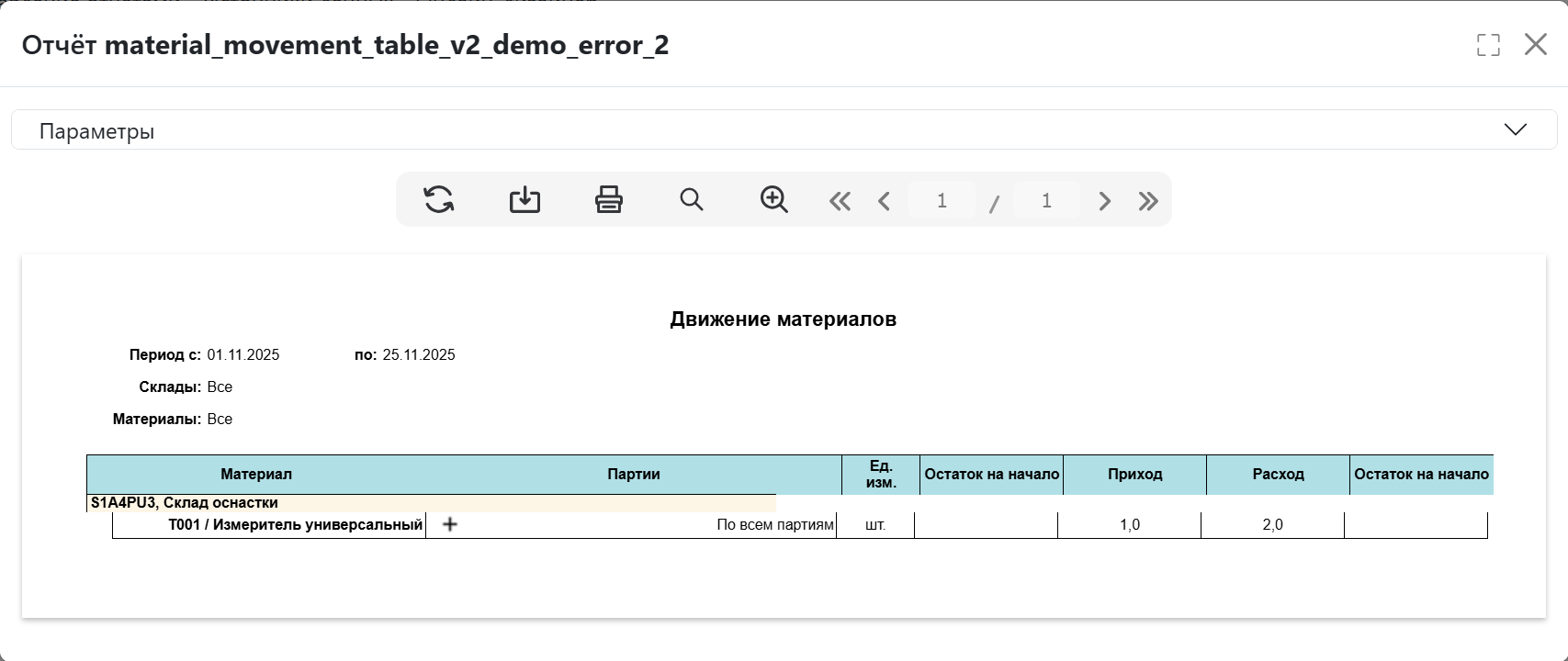Print the material movement report

(x=609, y=199)
